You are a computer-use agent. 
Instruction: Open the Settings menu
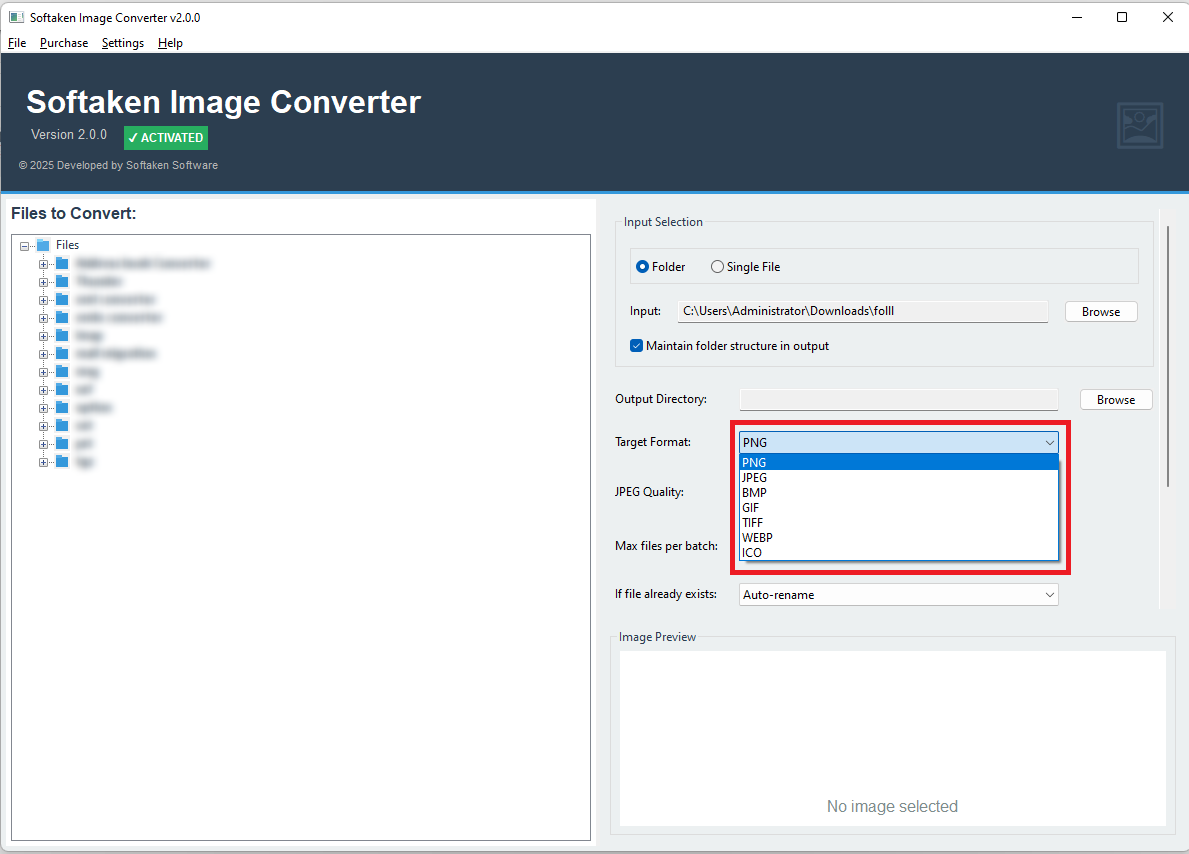click(x=123, y=43)
